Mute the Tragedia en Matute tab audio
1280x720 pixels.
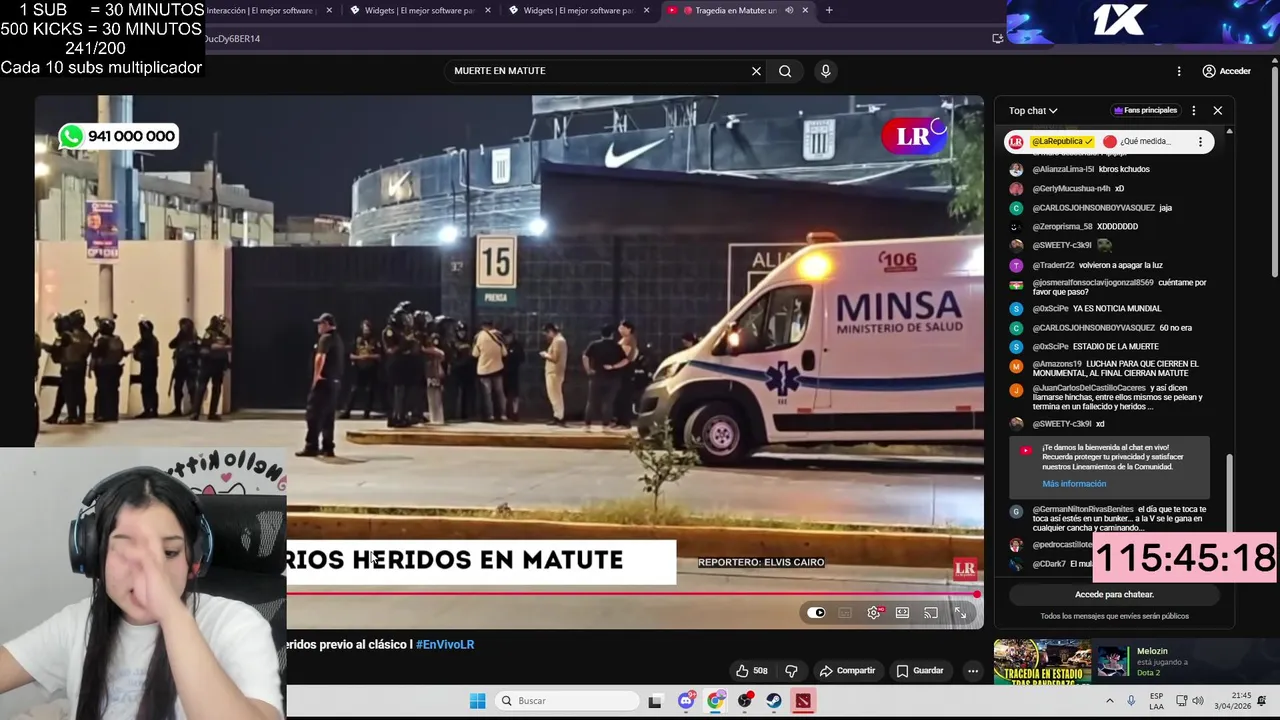[789, 10]
